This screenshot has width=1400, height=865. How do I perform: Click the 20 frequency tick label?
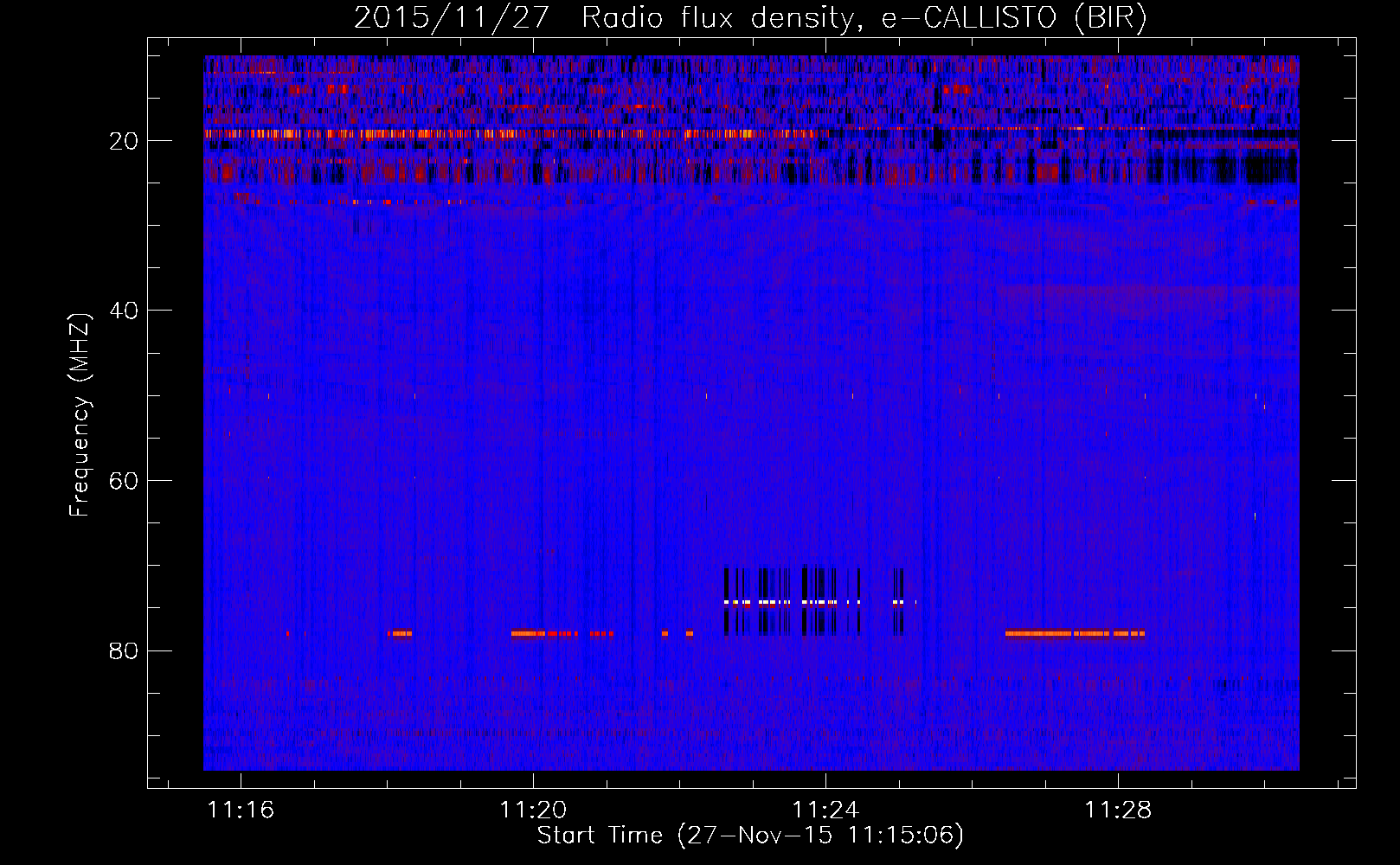click(125, 141)
